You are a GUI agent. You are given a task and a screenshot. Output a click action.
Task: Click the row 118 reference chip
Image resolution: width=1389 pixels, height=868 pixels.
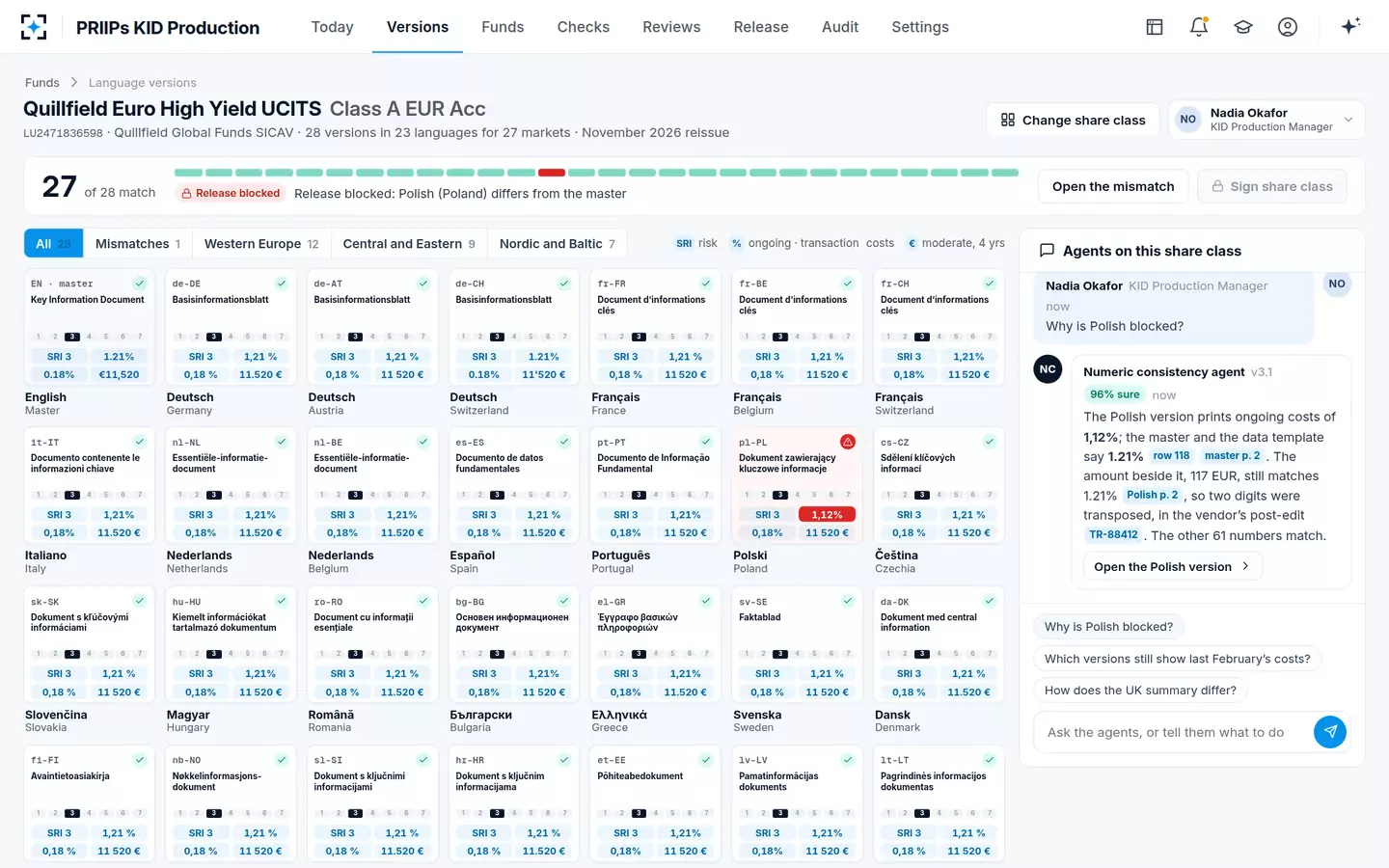[1171, 456]
